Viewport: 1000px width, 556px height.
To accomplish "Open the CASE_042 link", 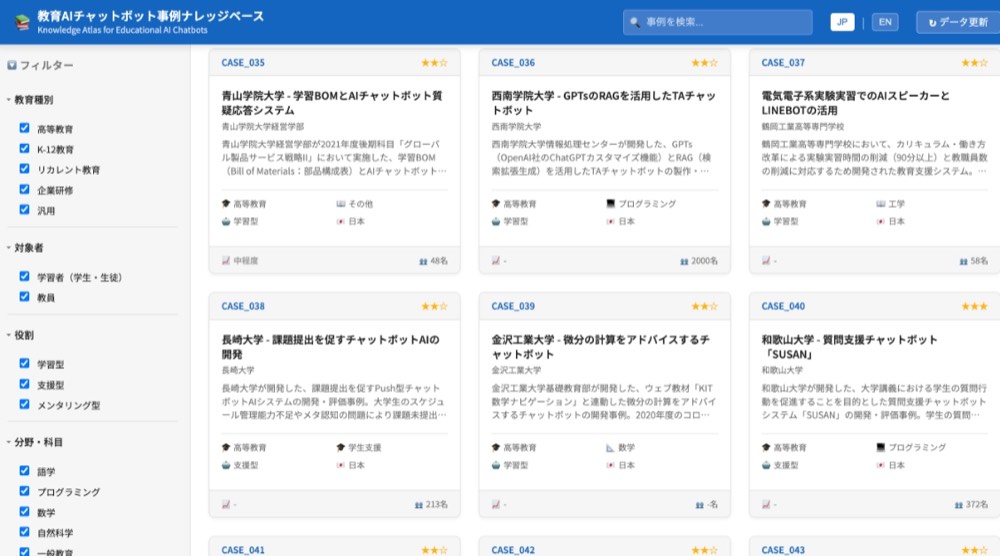I will click(x=513, y=550).
